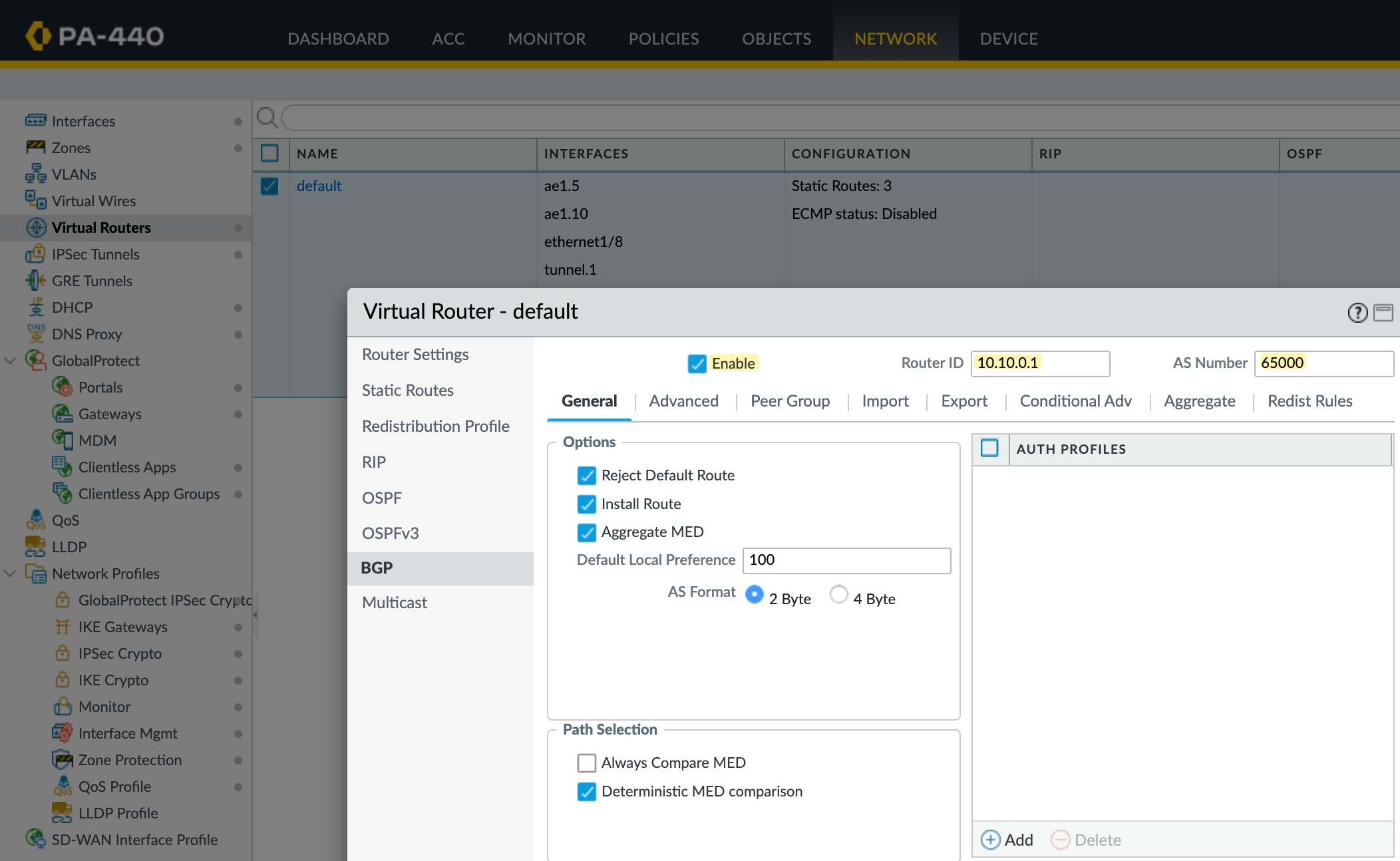Viewport: 1400px width, 861px height.
Task: Switch to the Peer Group tab
Action: 790,401
